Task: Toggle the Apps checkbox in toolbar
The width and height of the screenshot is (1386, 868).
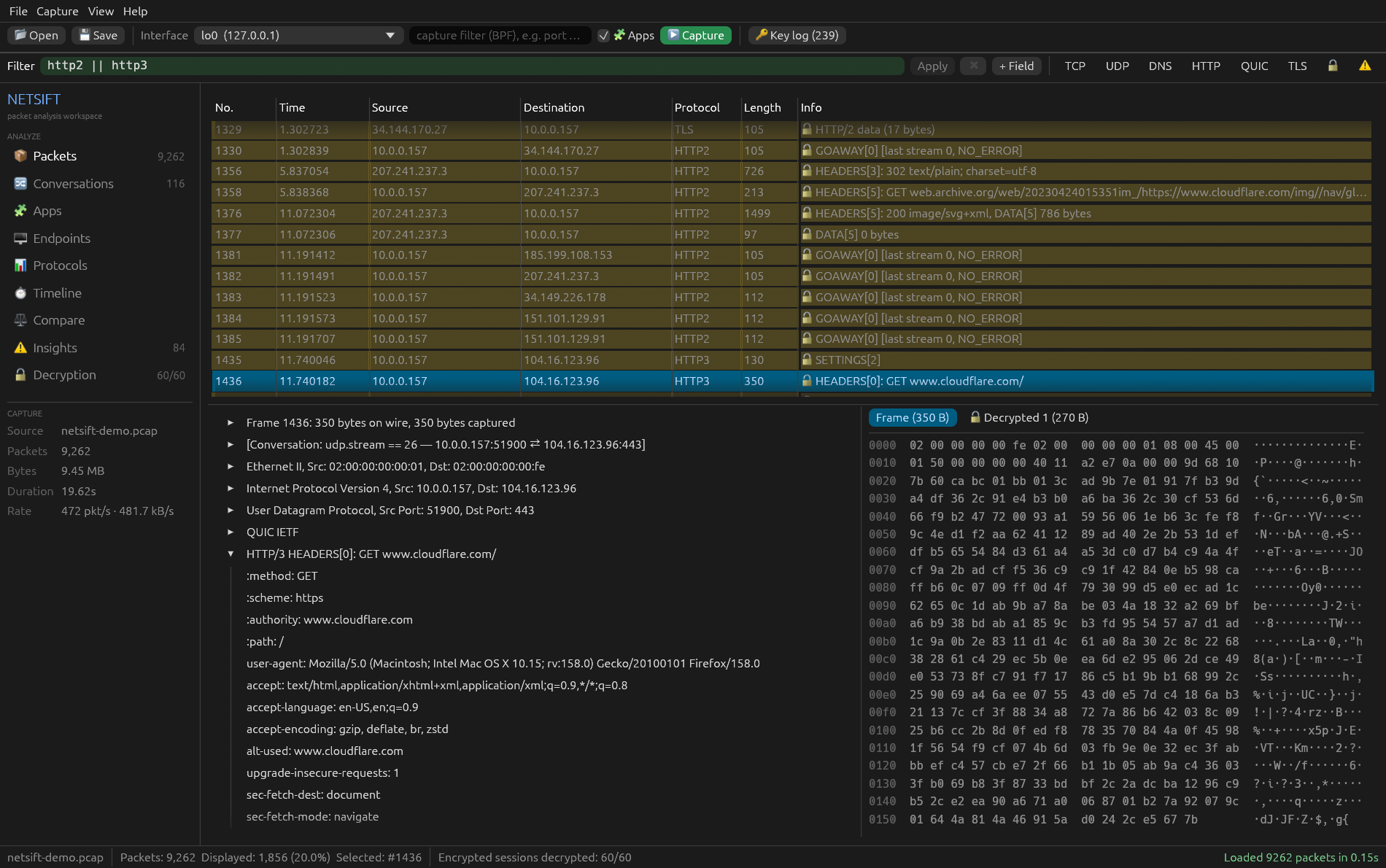Action: coord(603,35)
